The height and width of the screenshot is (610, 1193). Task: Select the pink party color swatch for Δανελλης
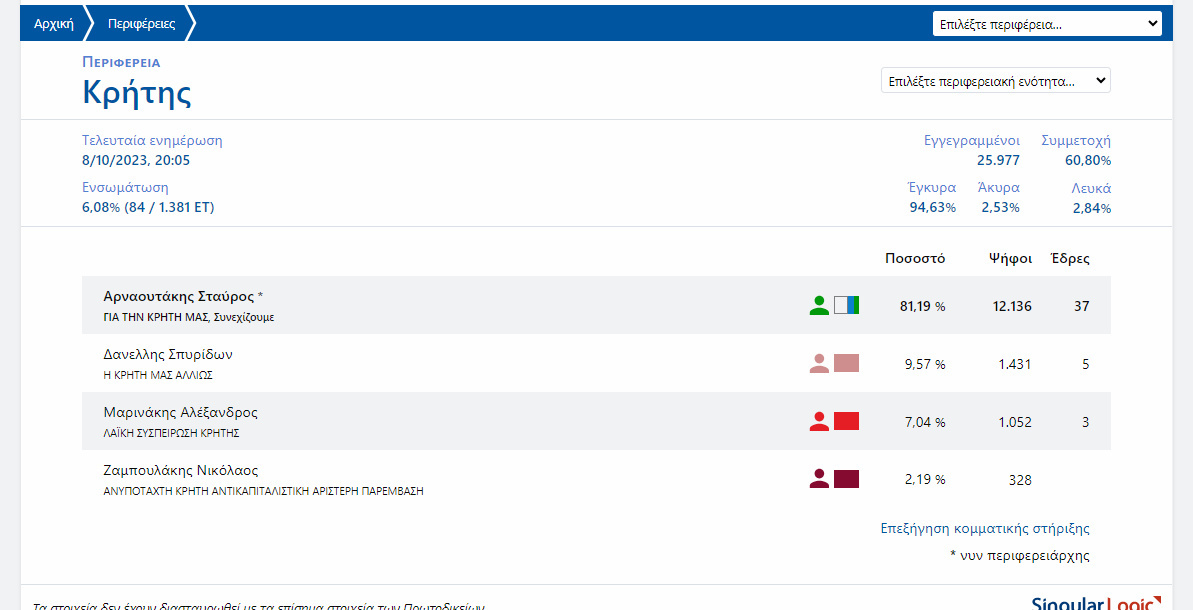click(846, 363)
